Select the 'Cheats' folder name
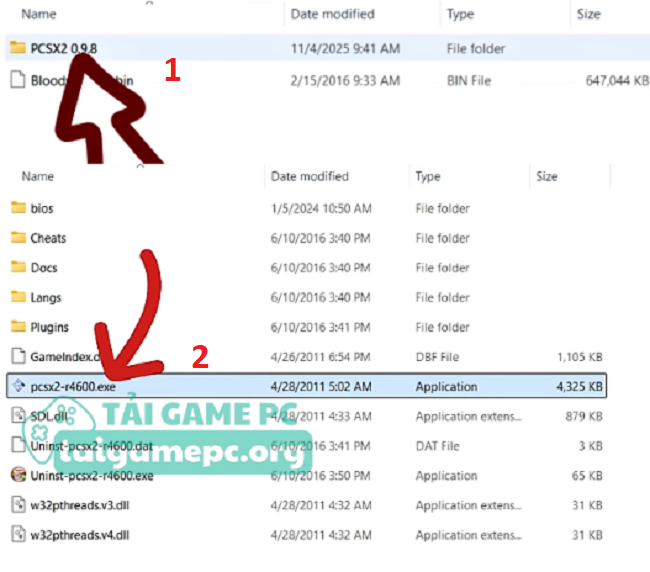650x572 pixels. coord(48,238)
